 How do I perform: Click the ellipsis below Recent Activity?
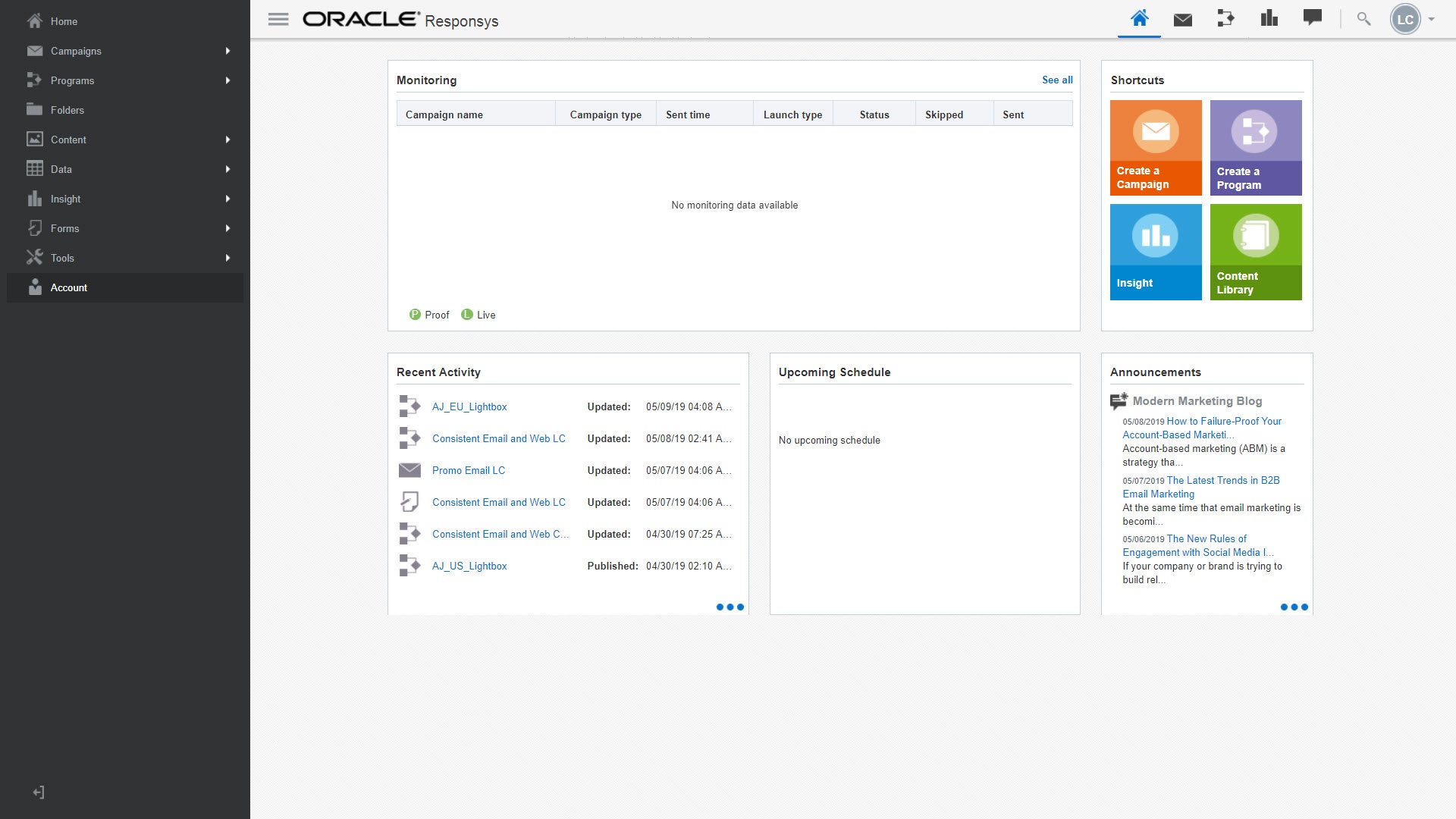pos(730,607)
